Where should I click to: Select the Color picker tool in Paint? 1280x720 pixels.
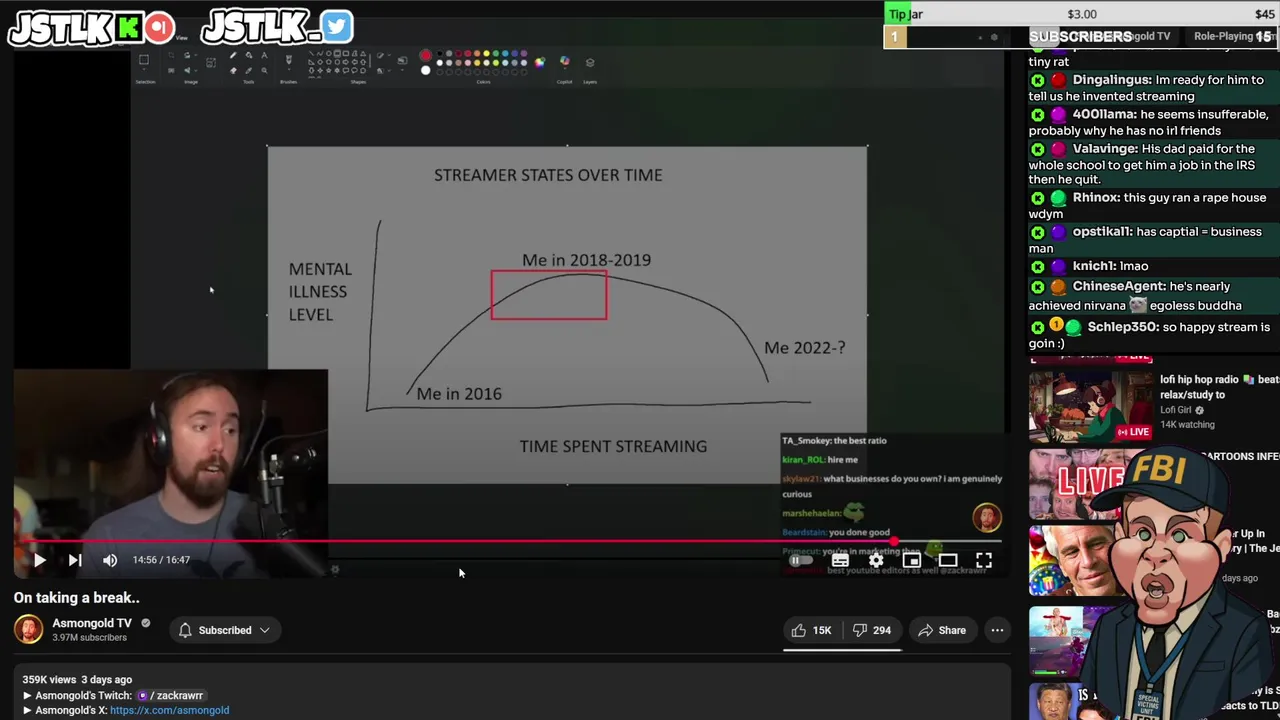249,70
